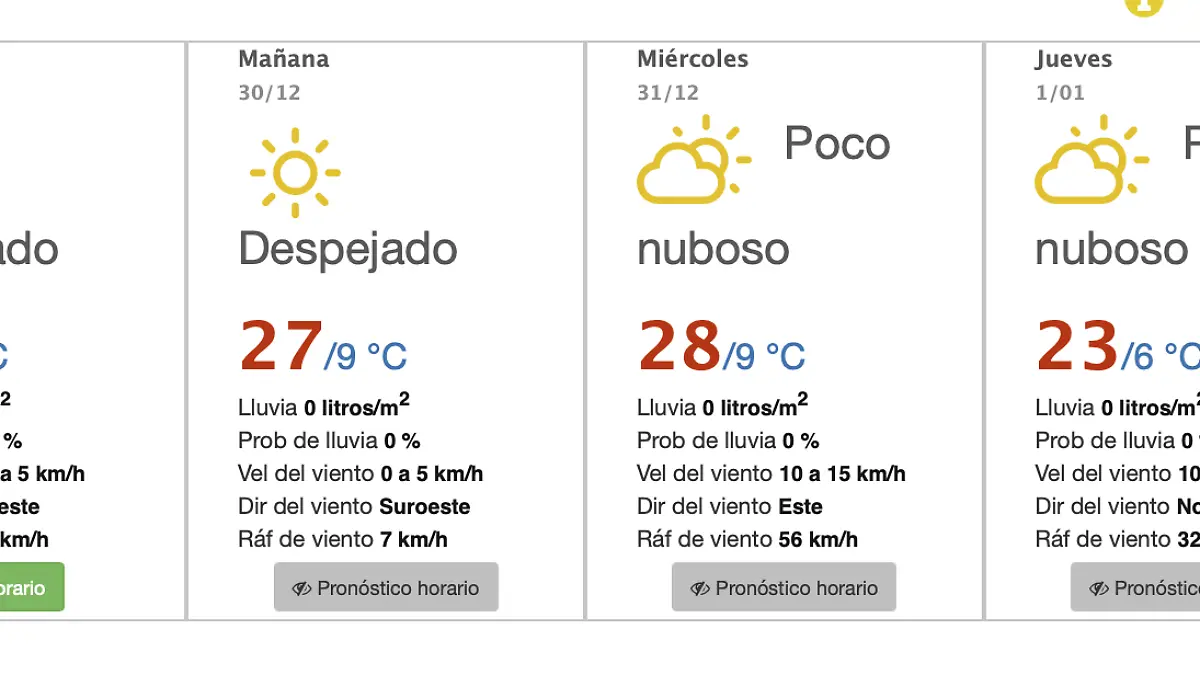Click Pronóstico horario button under Miércoles
This screenshot has width=1200, height=675.
click(x=784, y=587)
